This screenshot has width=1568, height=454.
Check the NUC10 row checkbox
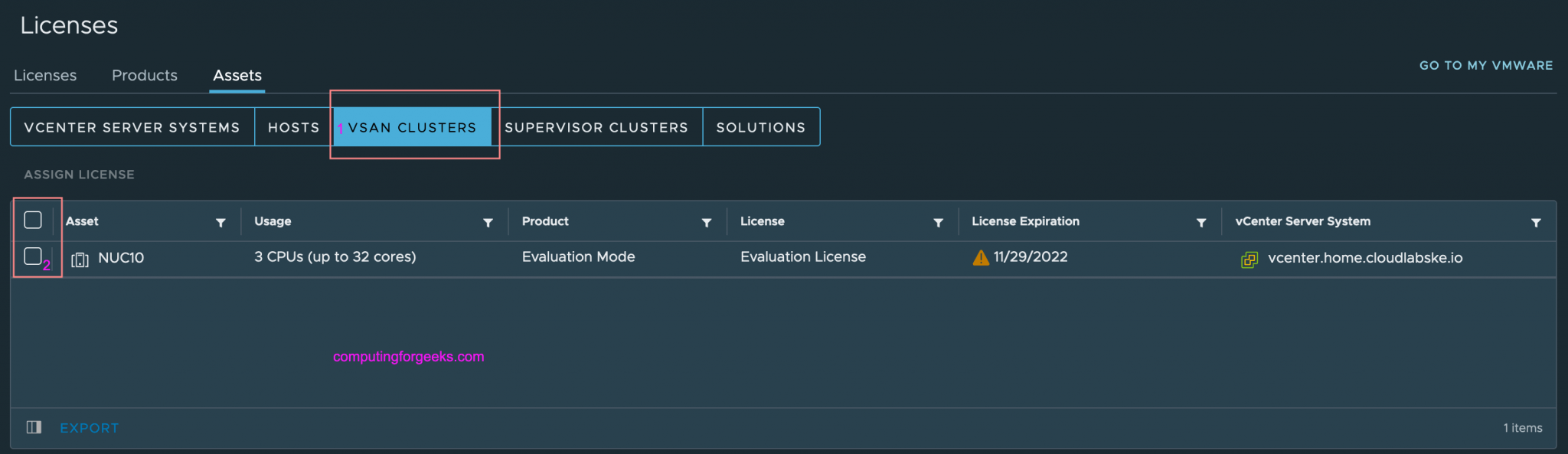pos(33,256)
